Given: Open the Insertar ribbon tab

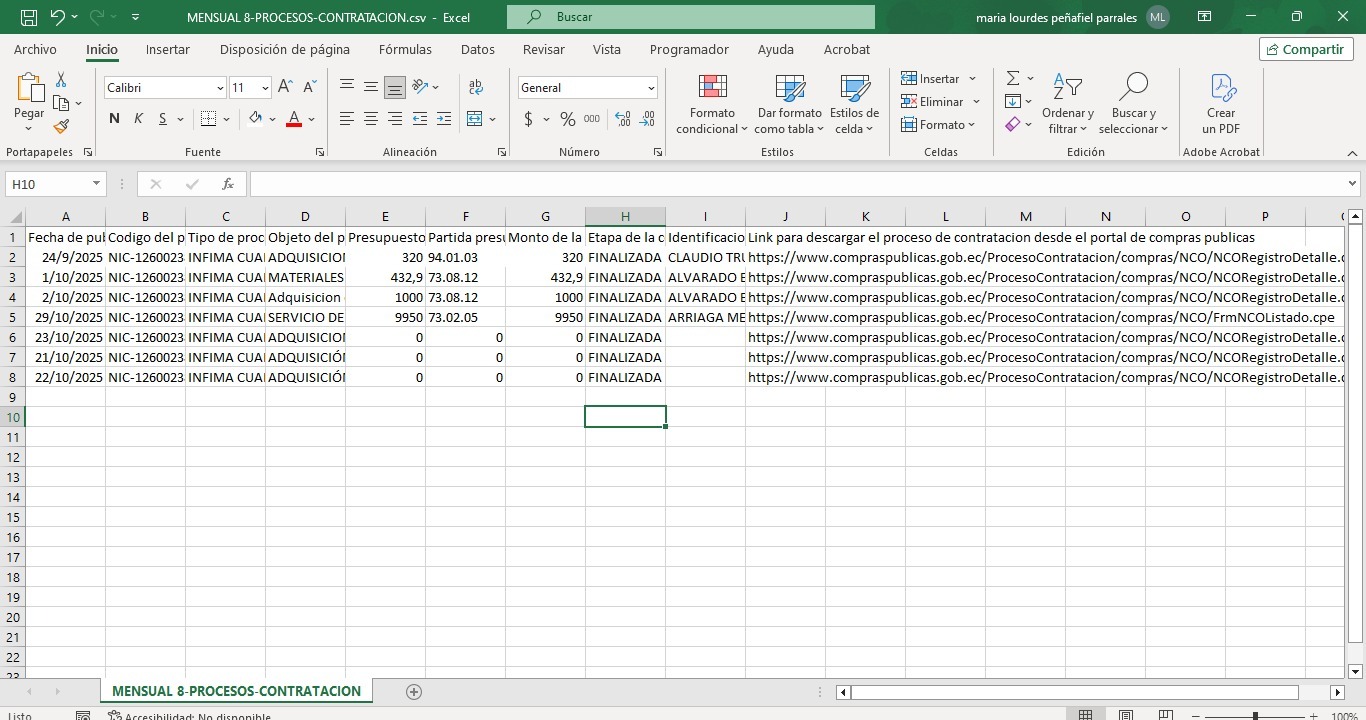Looking at the screenshot, I should pyautogui.click(x=167, y=49).
